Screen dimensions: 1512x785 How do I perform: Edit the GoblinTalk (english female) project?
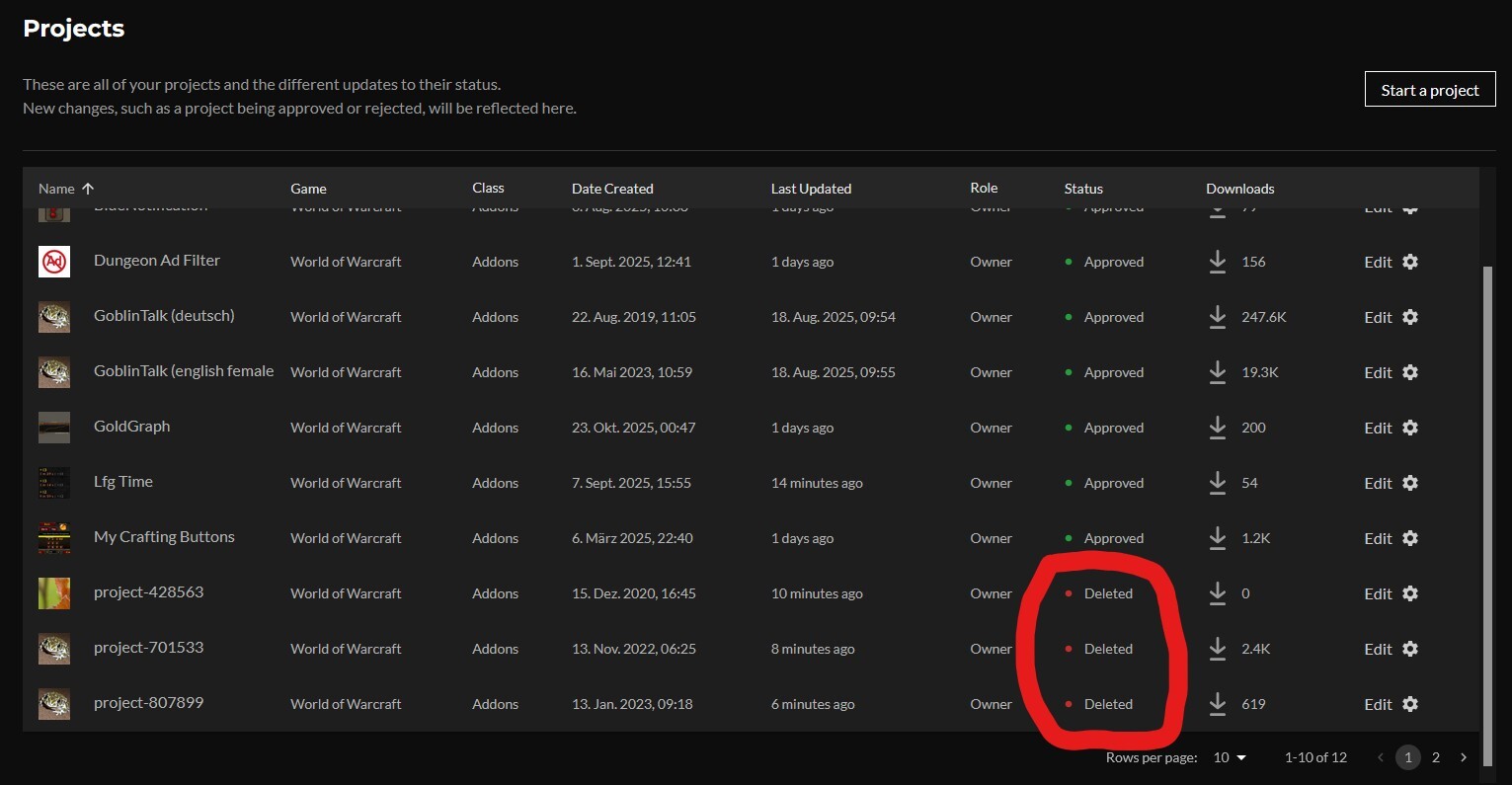pyautogui.click(x=1378, y=372)
